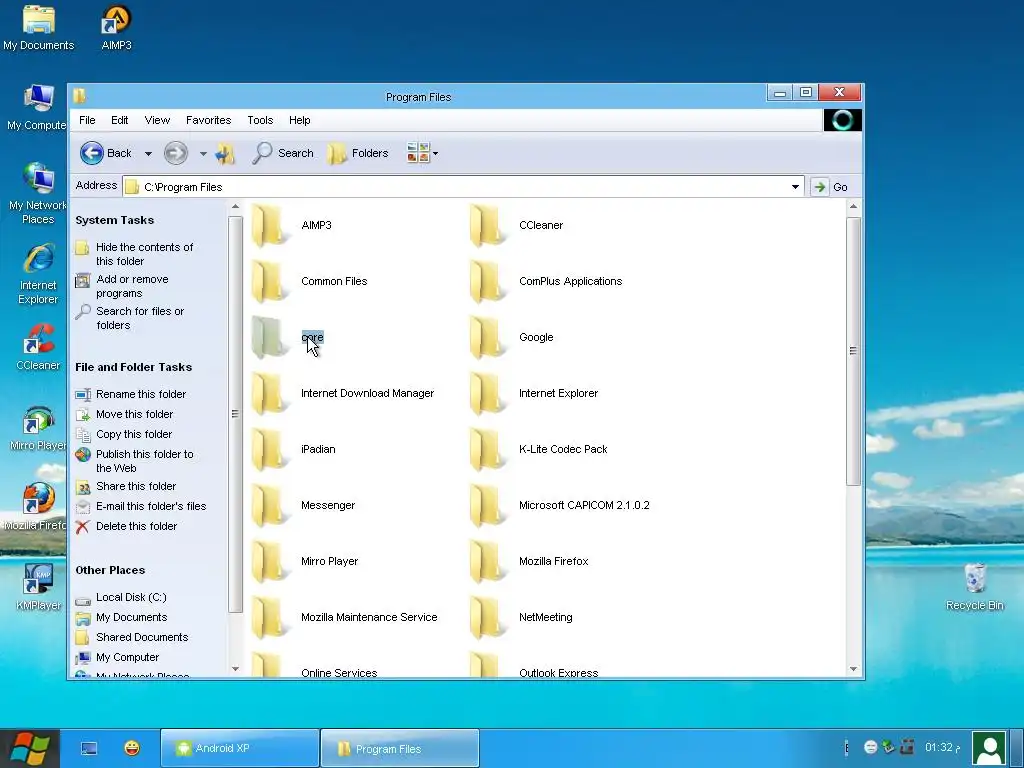Click the smiley quick launch icon
1024x768 pixels.
pyautogui.click(x=132, y=748)
